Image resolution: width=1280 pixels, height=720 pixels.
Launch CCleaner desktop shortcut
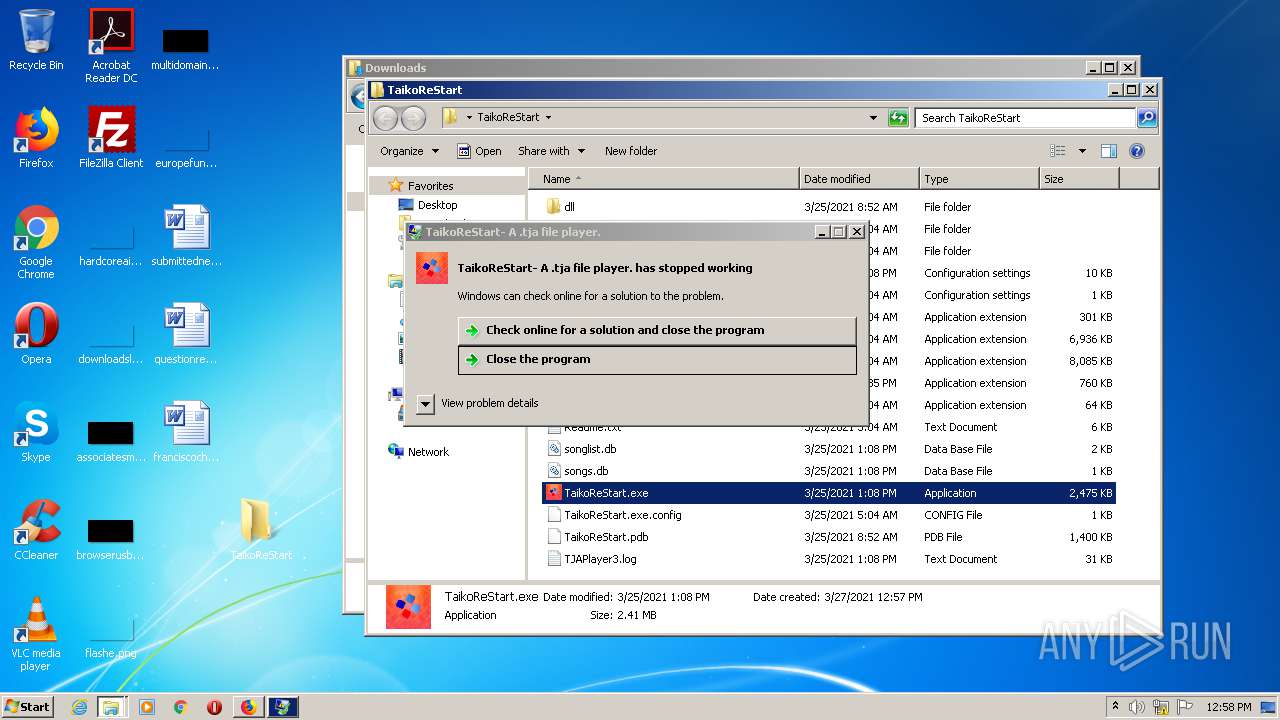pos(36,530)
